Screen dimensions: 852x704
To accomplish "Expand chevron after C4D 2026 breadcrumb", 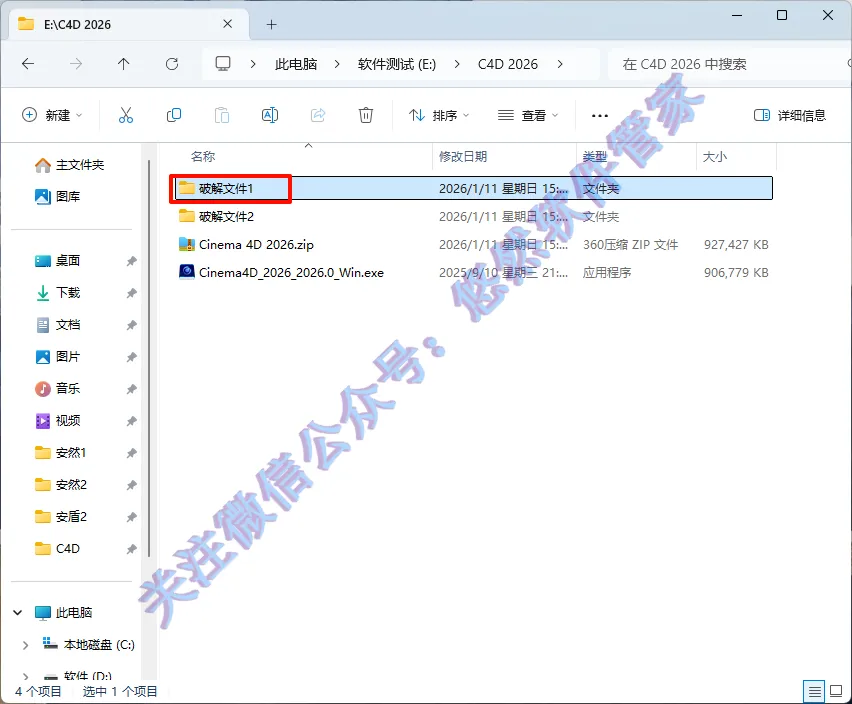I will (560, 64).
